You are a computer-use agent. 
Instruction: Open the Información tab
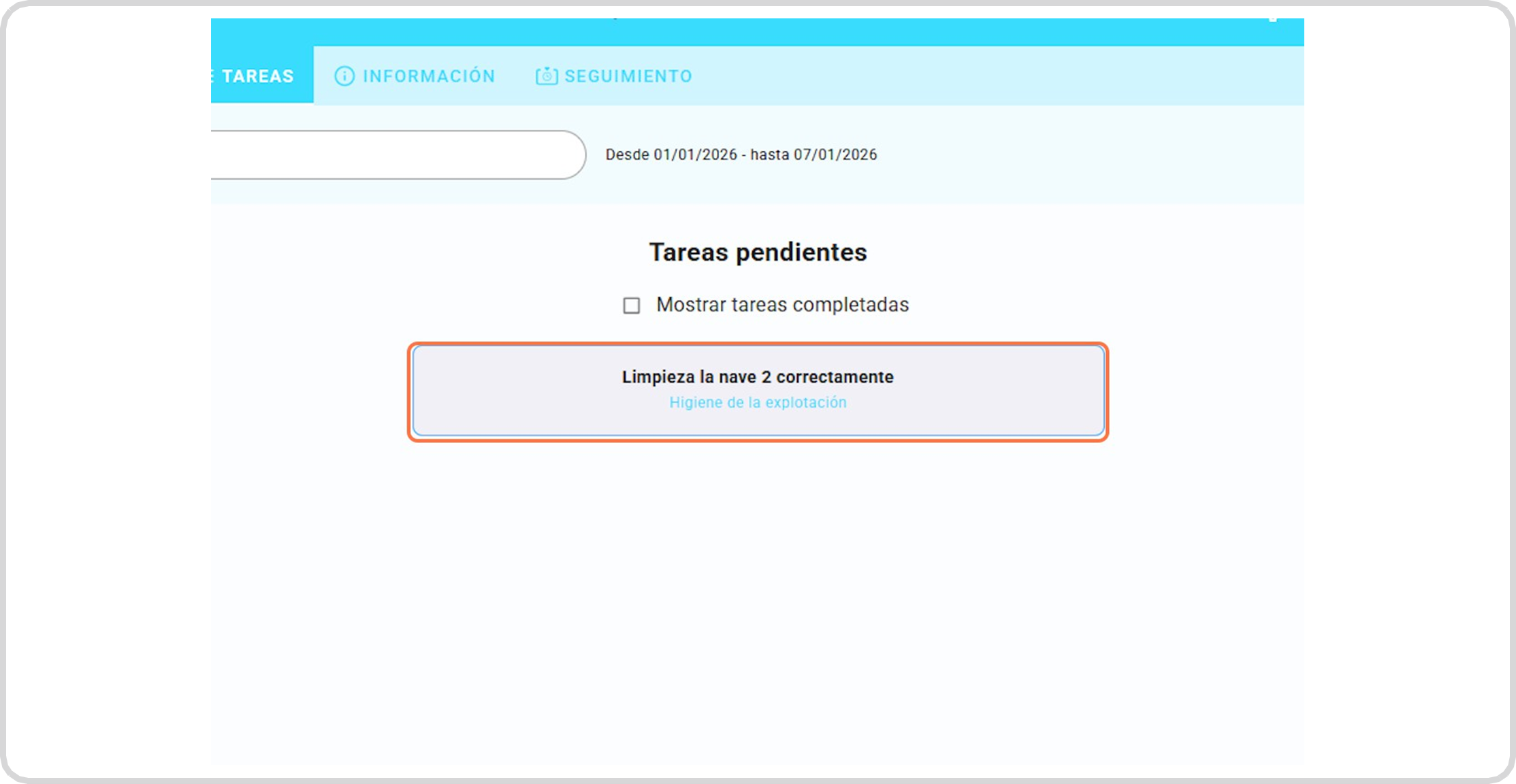(428, 76)
